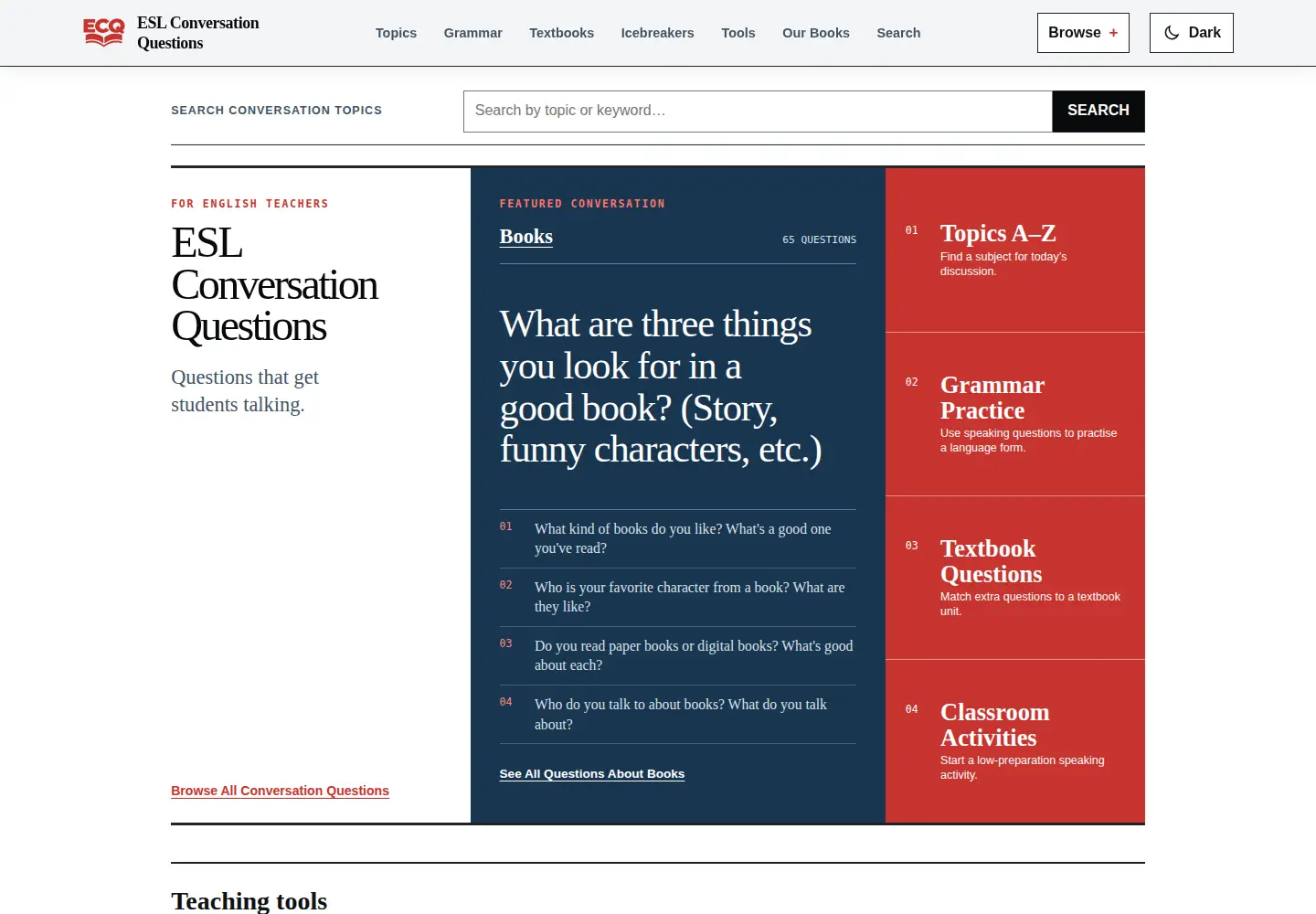Open the Topics A–Z card
Viewport: 1316px width, 914px height.
pyautogui.click(x=1015, y=250)
